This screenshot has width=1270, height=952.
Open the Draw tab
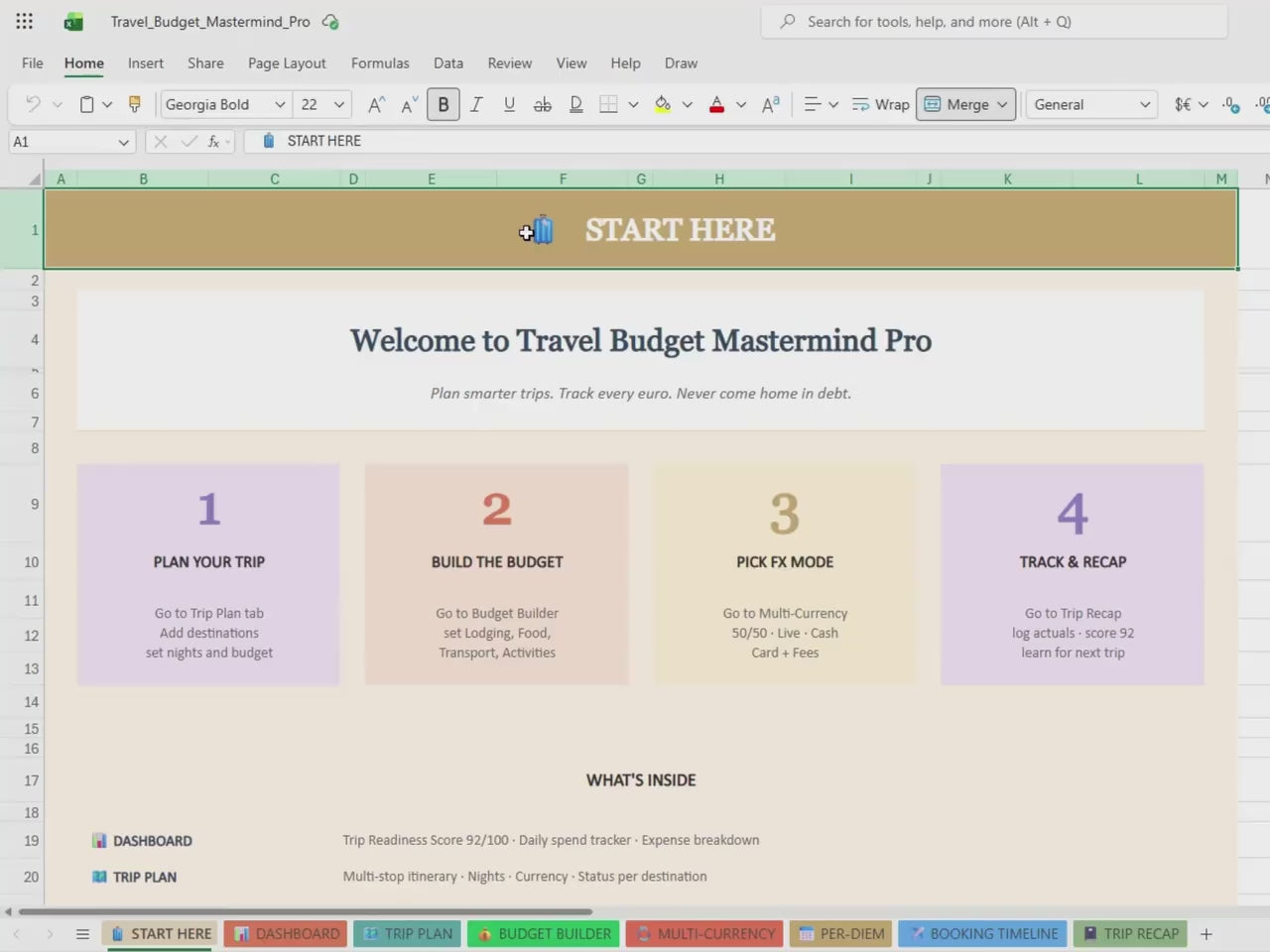coord(681,62)
